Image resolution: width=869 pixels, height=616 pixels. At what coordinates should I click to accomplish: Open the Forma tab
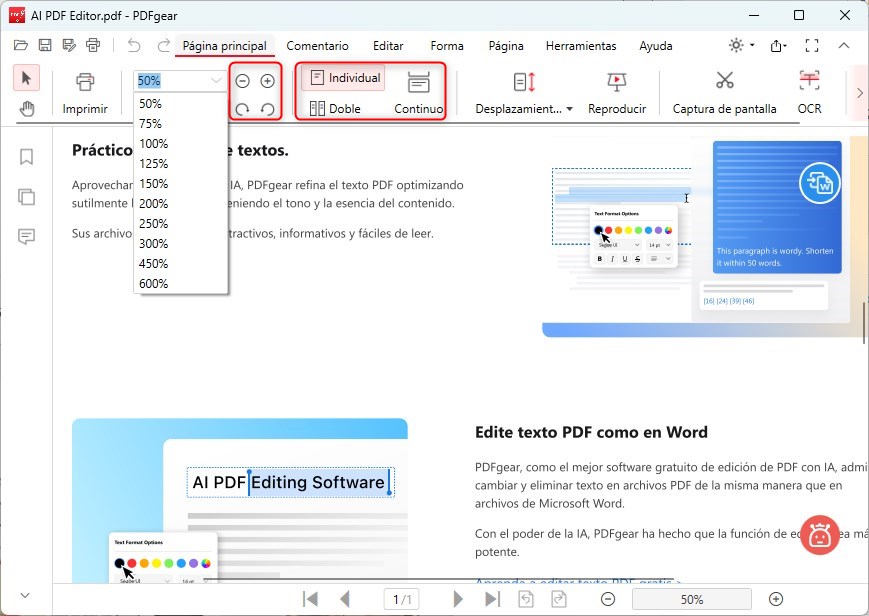(x=447, y=45)
